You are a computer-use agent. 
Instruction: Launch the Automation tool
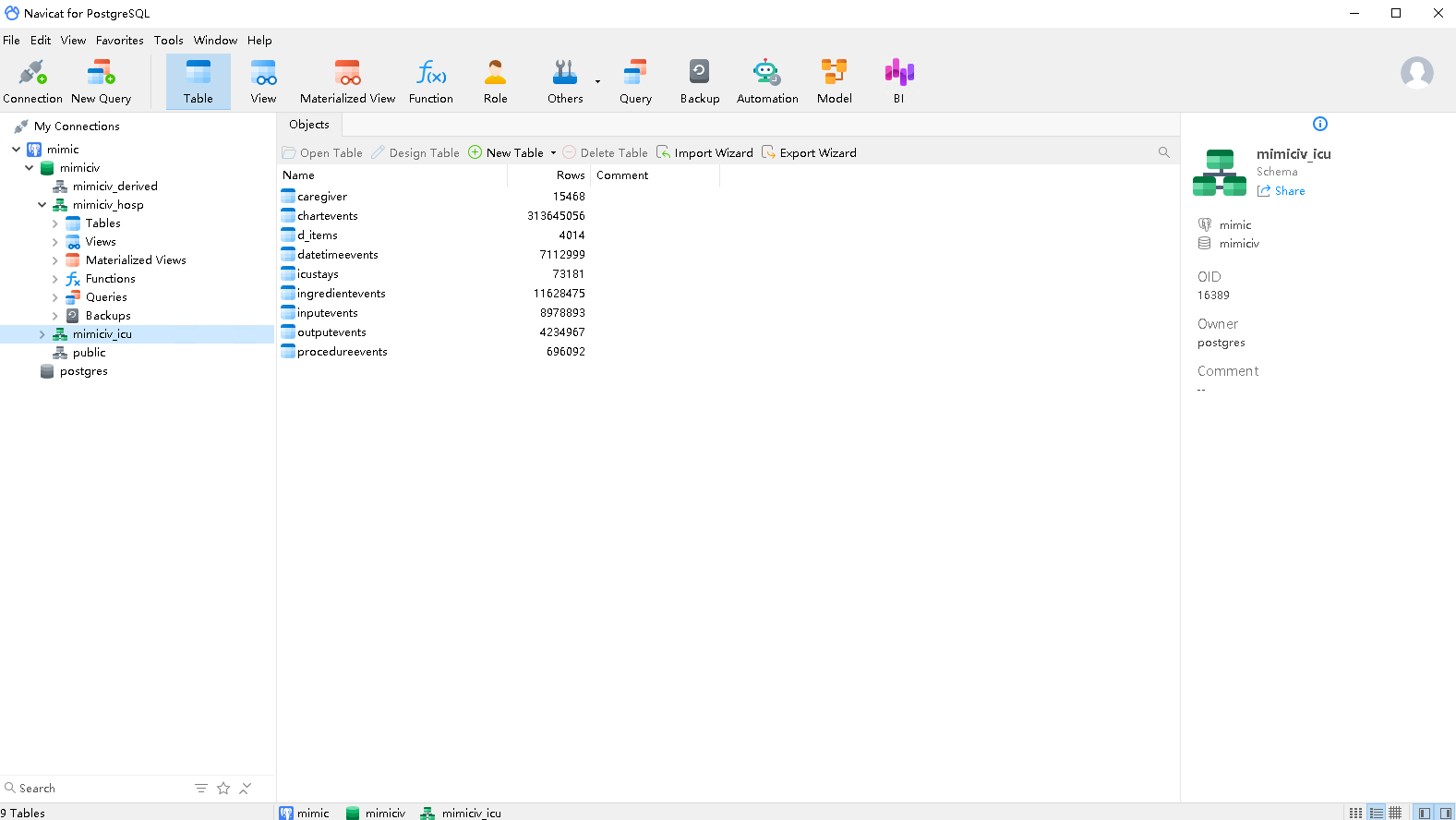766,81
